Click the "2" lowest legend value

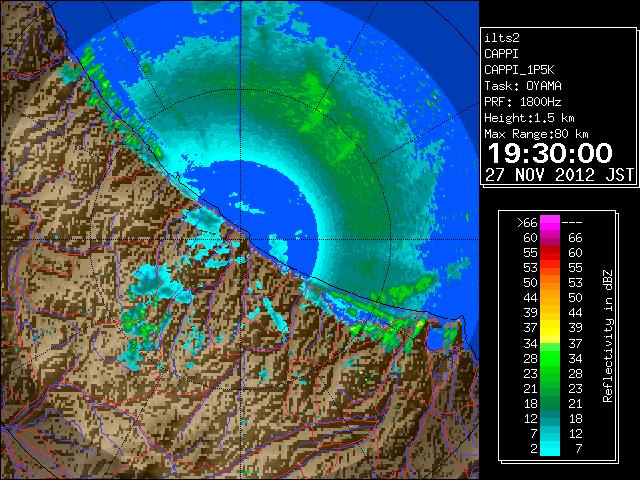point(534,449)
